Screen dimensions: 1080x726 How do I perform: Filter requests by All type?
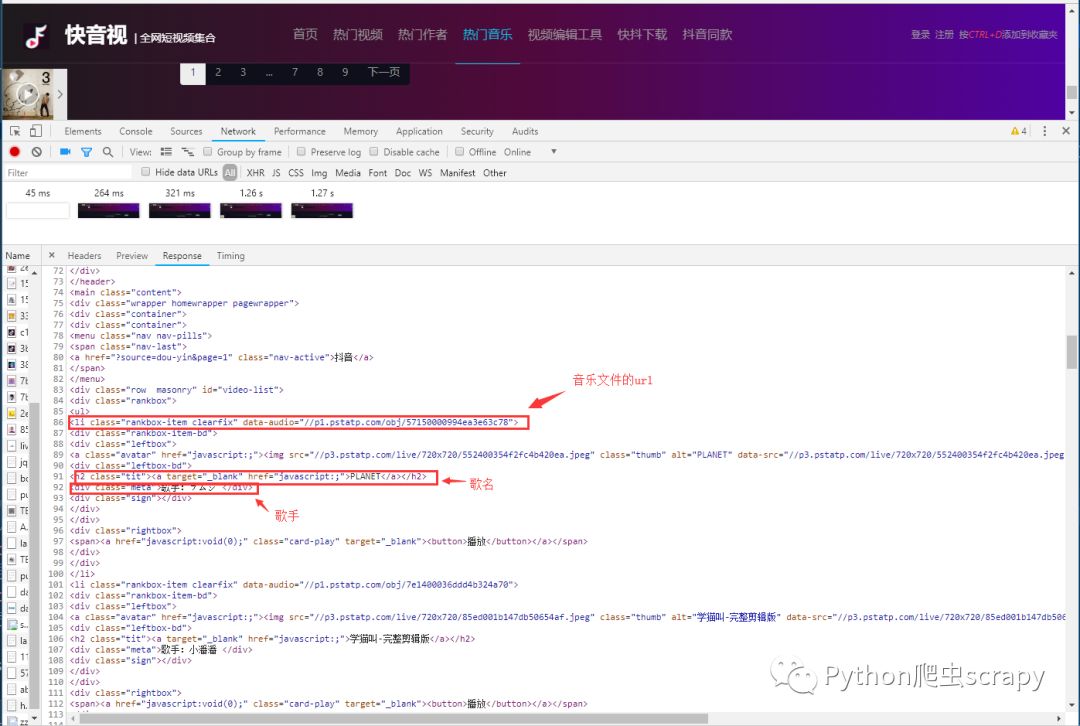click(230, 173)
